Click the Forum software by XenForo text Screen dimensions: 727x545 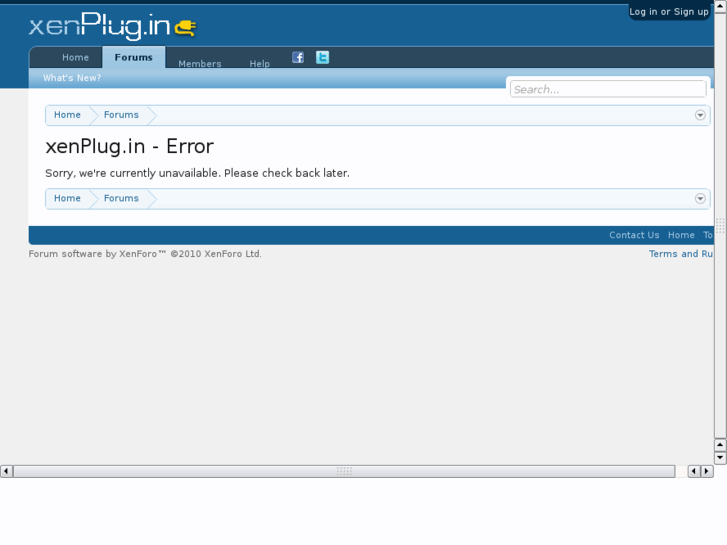coord(145,254)
